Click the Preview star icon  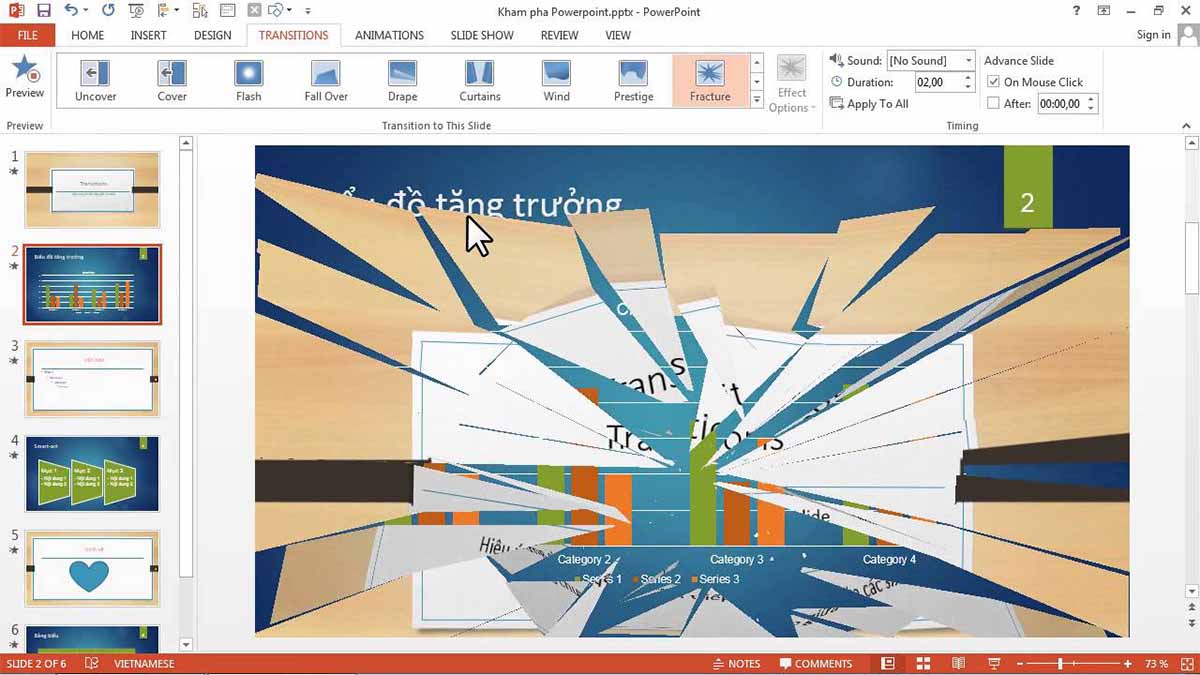[24, 70]
